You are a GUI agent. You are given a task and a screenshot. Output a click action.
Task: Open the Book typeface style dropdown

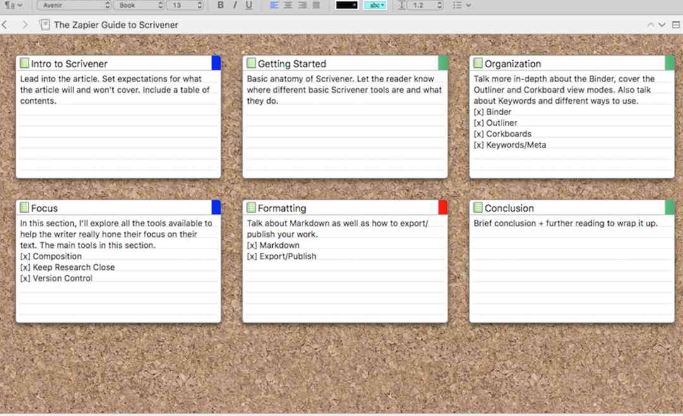click(139, 5)
